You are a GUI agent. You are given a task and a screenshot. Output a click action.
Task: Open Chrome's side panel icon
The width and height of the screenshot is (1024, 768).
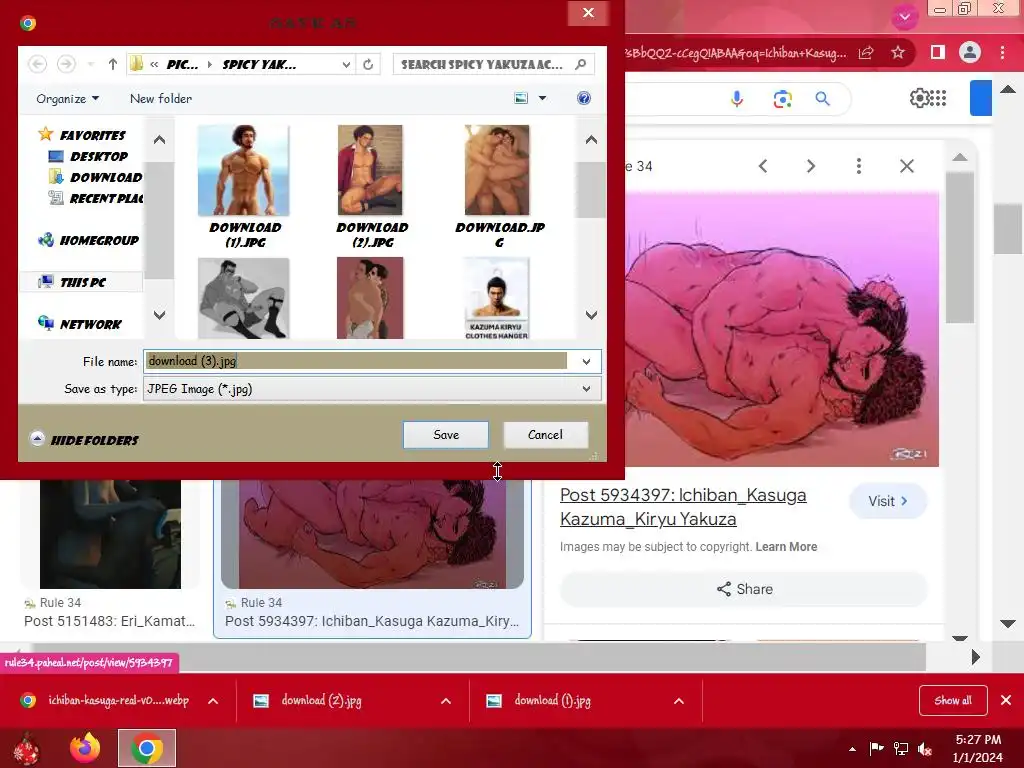[938, 52]
